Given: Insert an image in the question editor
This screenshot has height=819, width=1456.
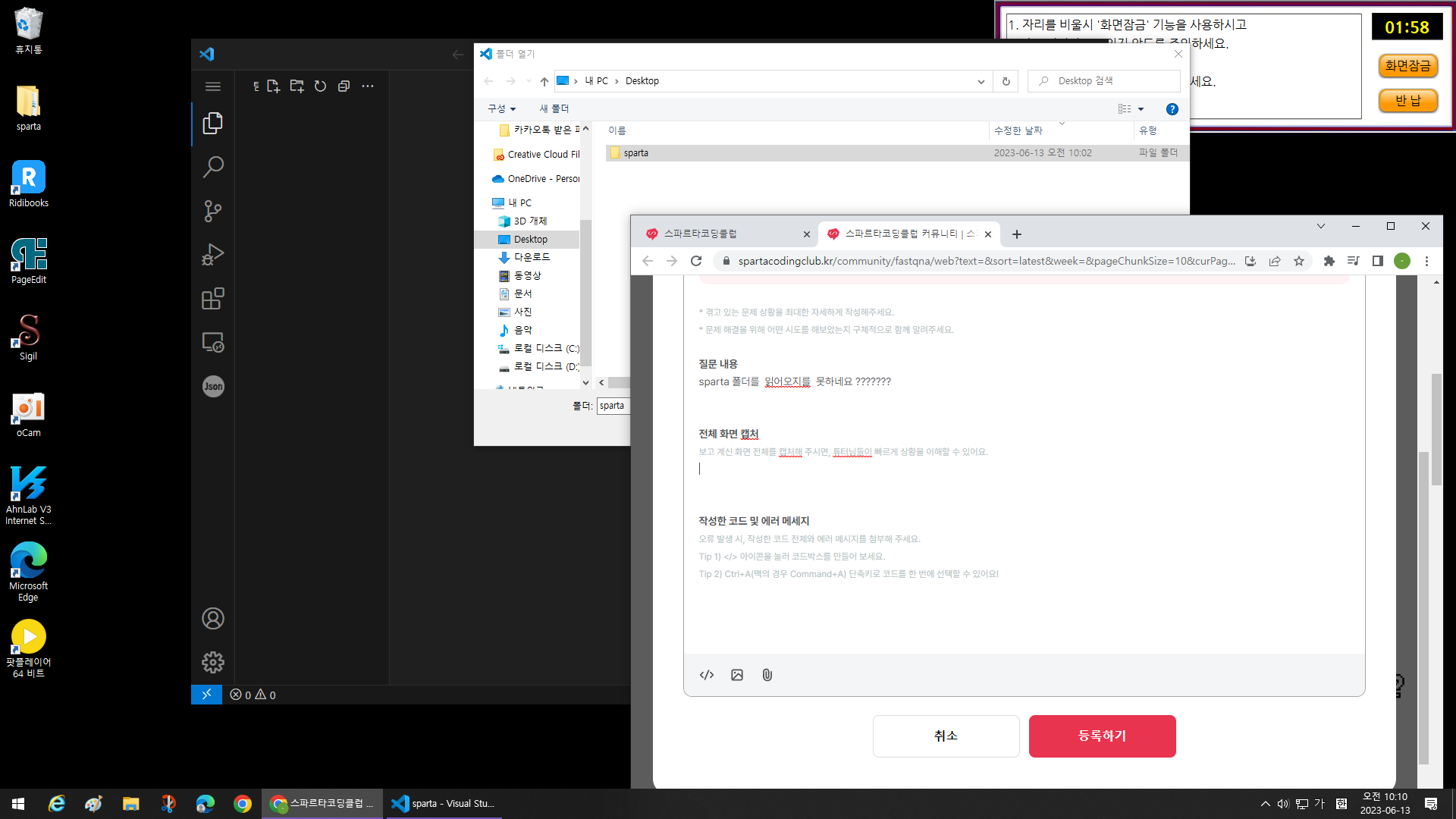Looking at the screenshot, I should (737, 675).
